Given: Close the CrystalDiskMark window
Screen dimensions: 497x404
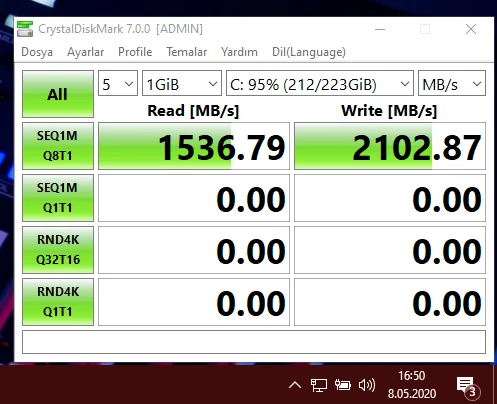Looking at the screenshot, I should 471,29.
